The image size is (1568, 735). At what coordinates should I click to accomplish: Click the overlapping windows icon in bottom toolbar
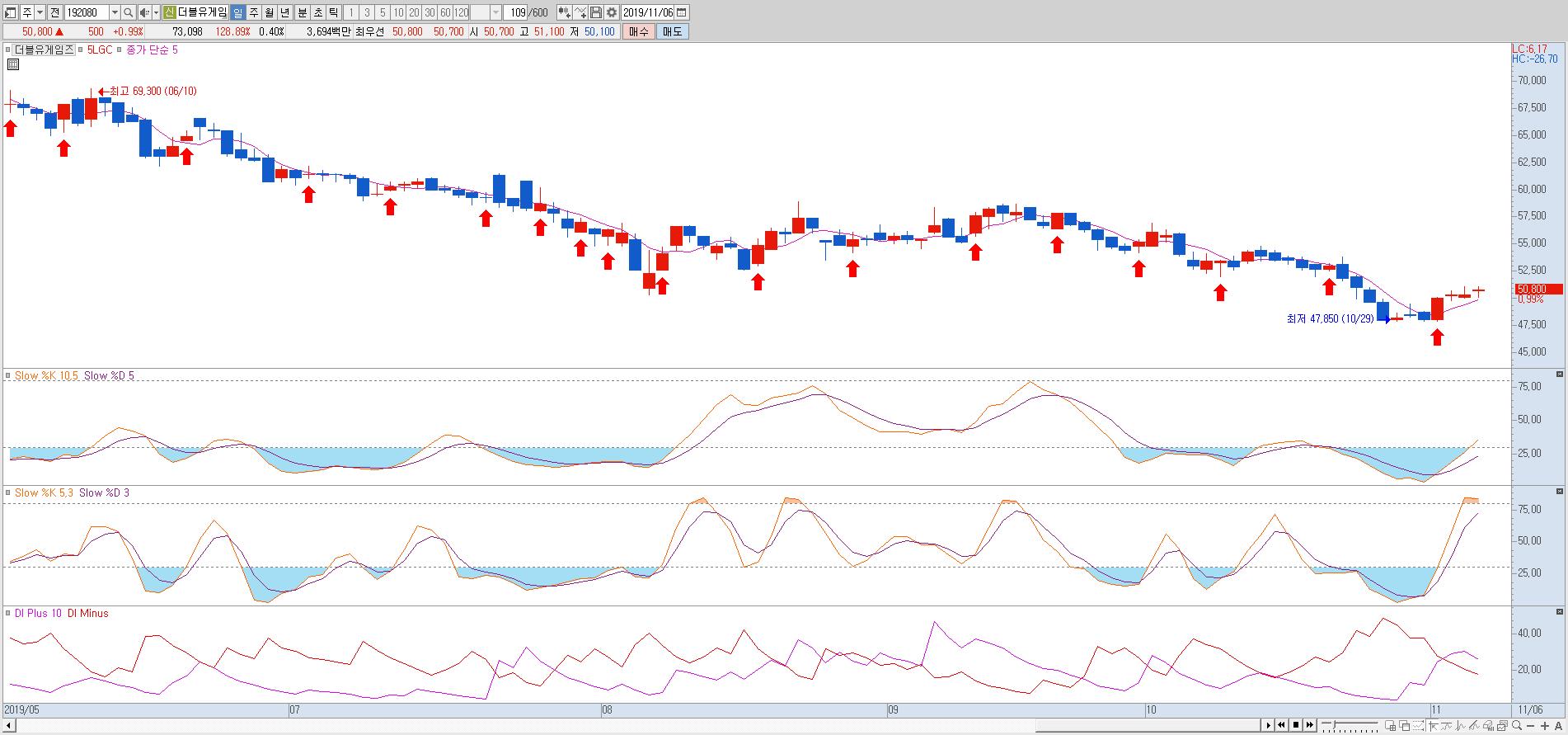(1405, 726)
